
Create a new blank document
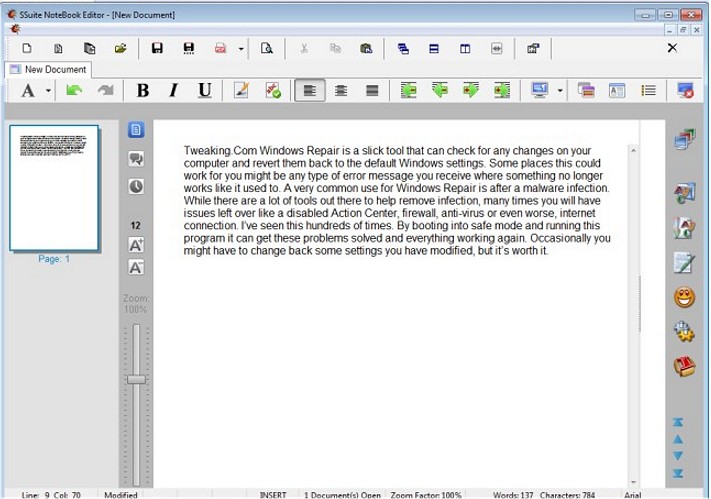(x=27, y=48)
